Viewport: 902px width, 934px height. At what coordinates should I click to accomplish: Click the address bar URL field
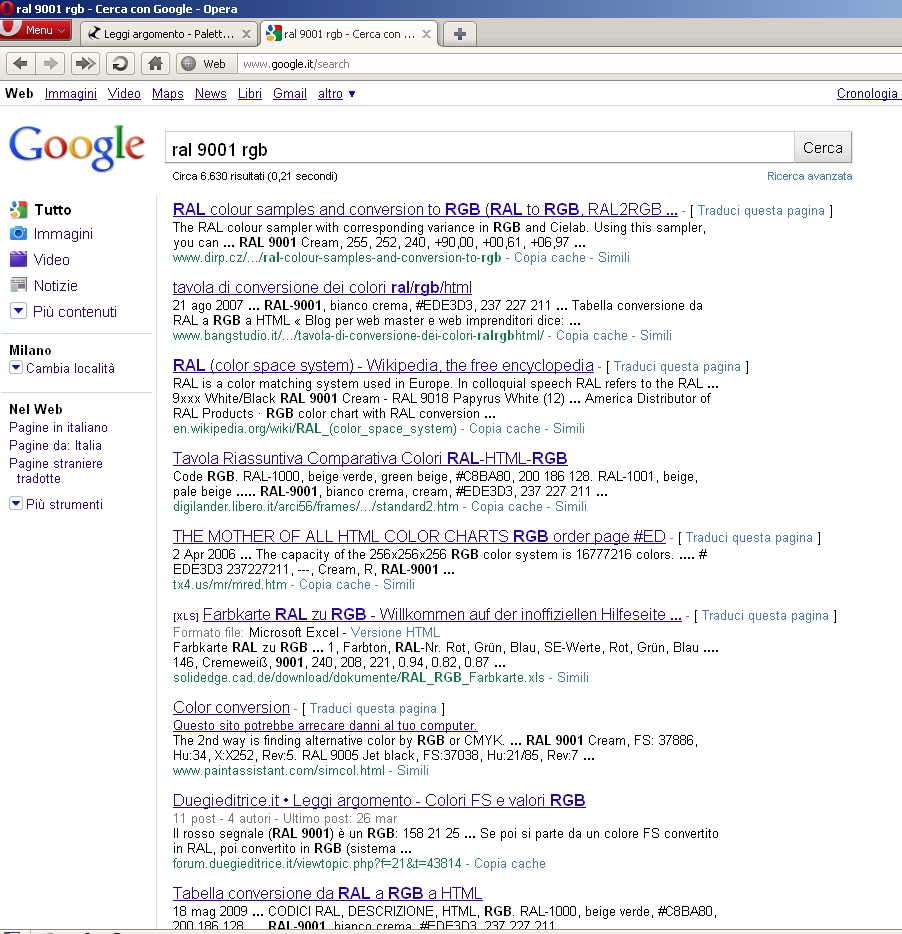[569, 64]
